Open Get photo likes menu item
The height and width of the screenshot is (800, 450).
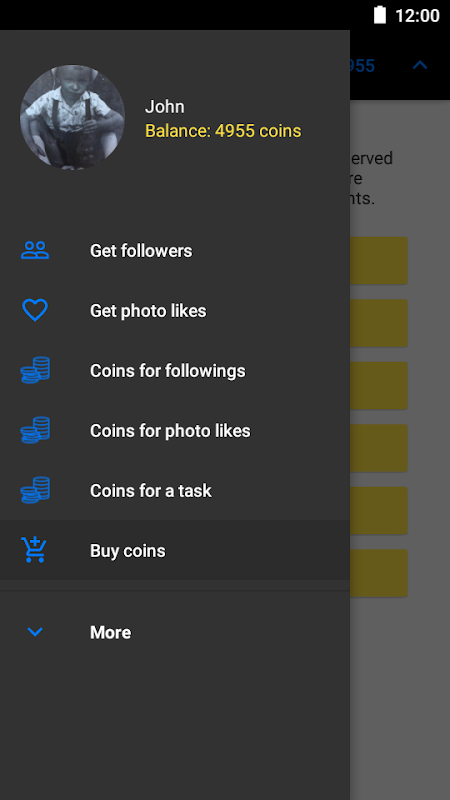tap(175, 310)
